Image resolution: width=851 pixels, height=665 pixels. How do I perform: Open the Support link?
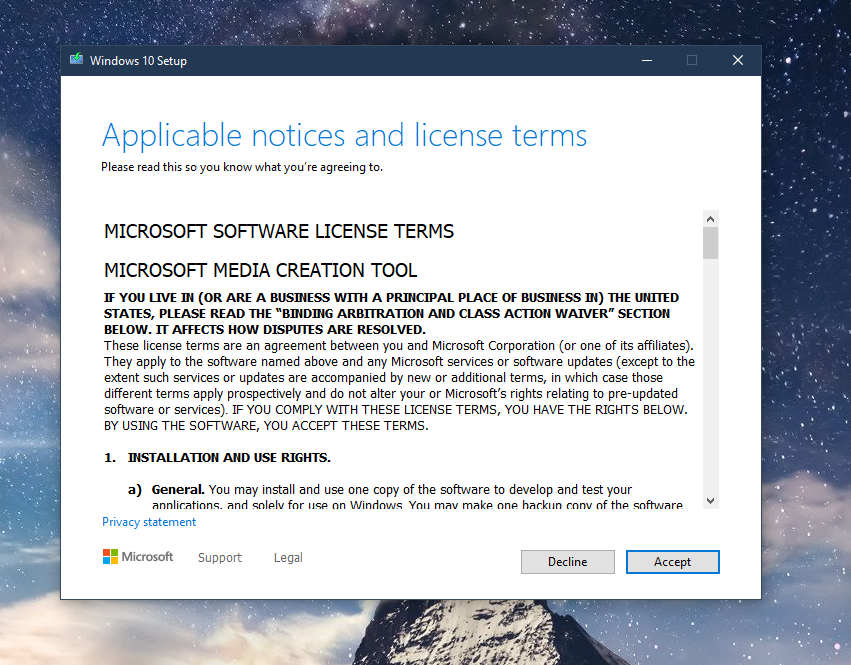pyautogui.click(x=220, y=558)
